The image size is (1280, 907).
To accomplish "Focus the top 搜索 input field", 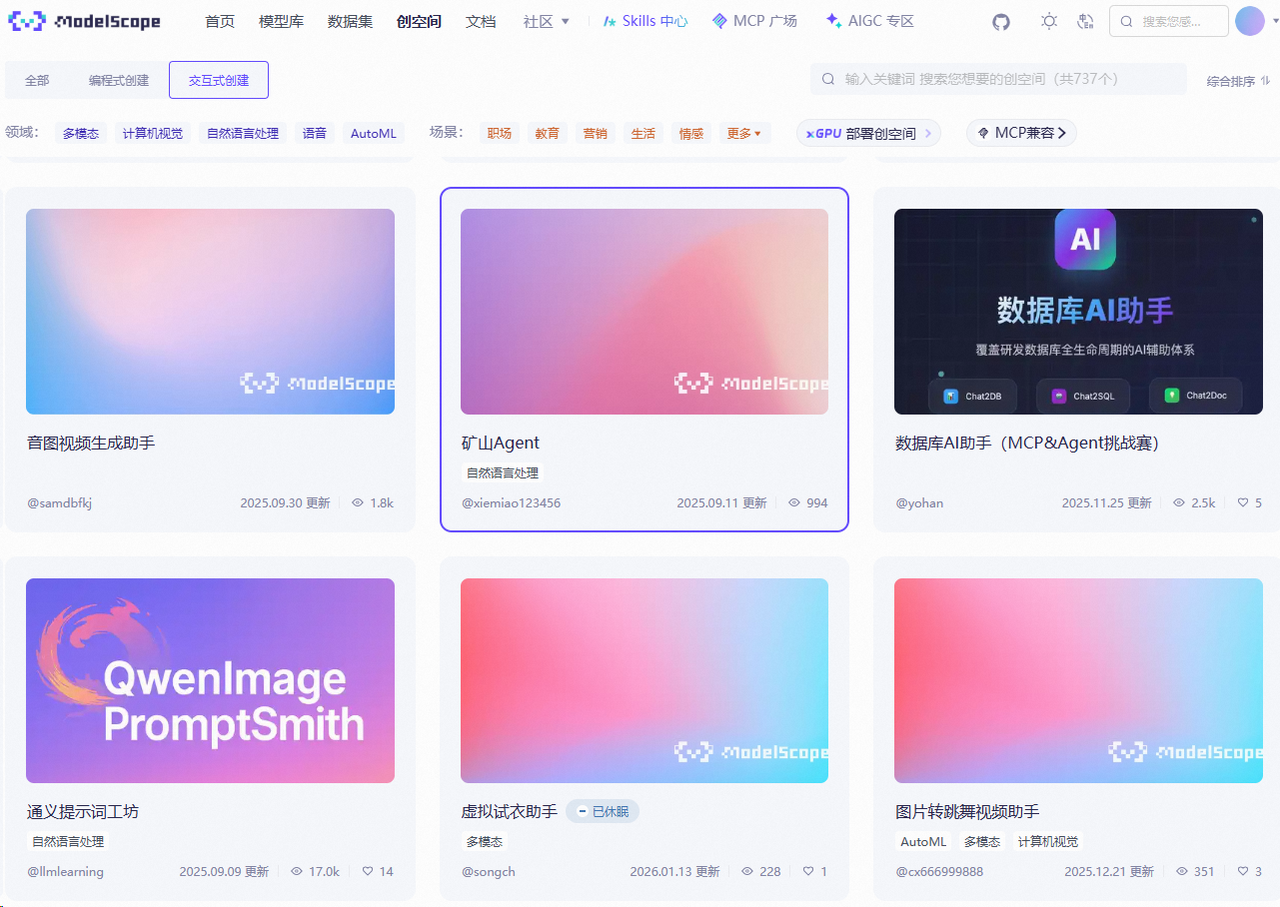I will [x=1169, y=21].
